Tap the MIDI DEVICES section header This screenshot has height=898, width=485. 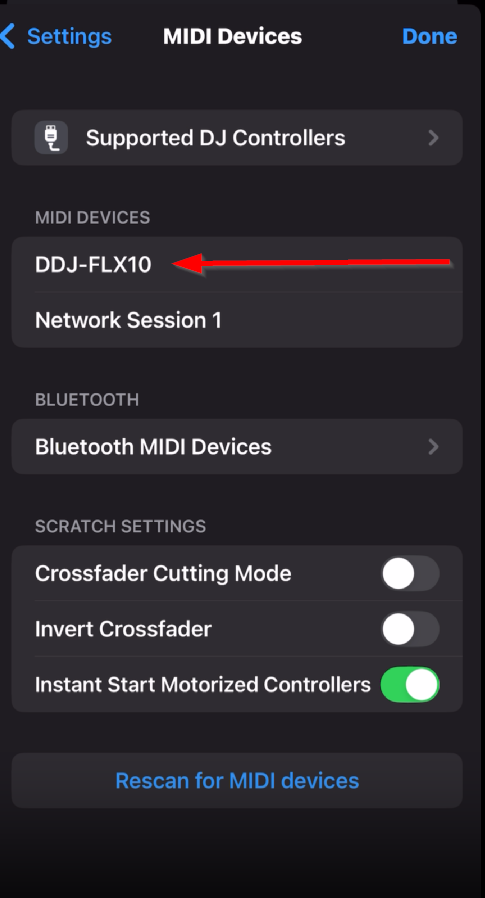click(93, 218)
